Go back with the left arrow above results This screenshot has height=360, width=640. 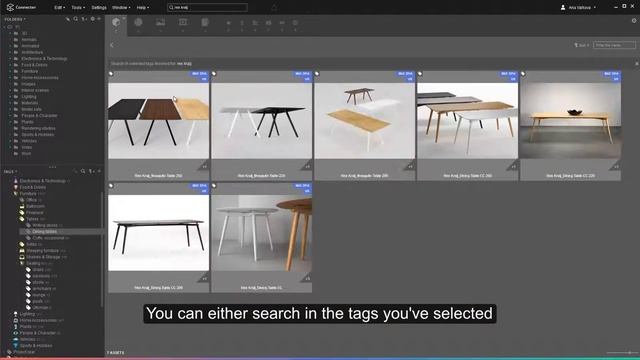click(x=112, y=45)
